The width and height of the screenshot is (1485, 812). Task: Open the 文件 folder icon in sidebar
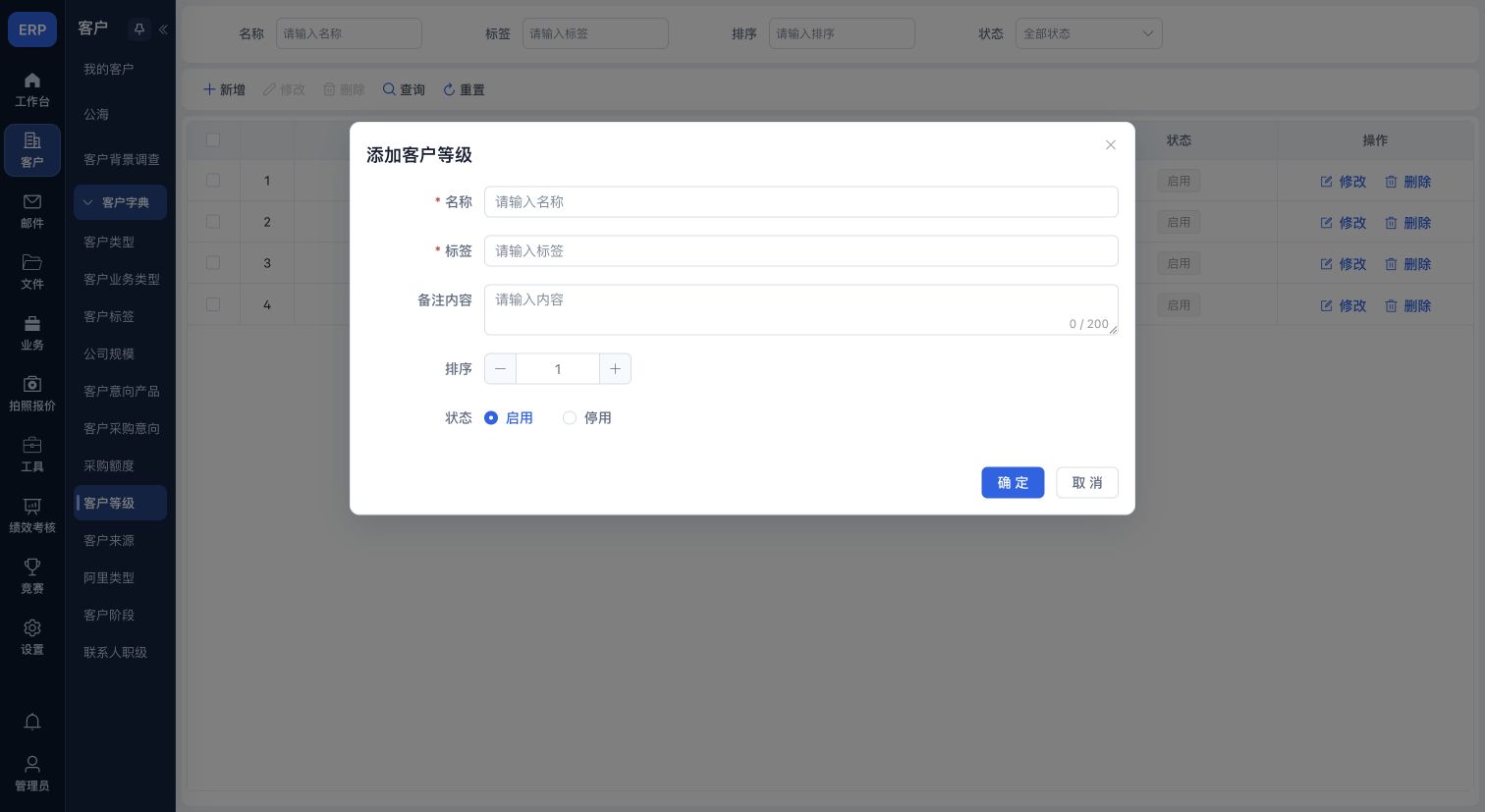point(32,263)
